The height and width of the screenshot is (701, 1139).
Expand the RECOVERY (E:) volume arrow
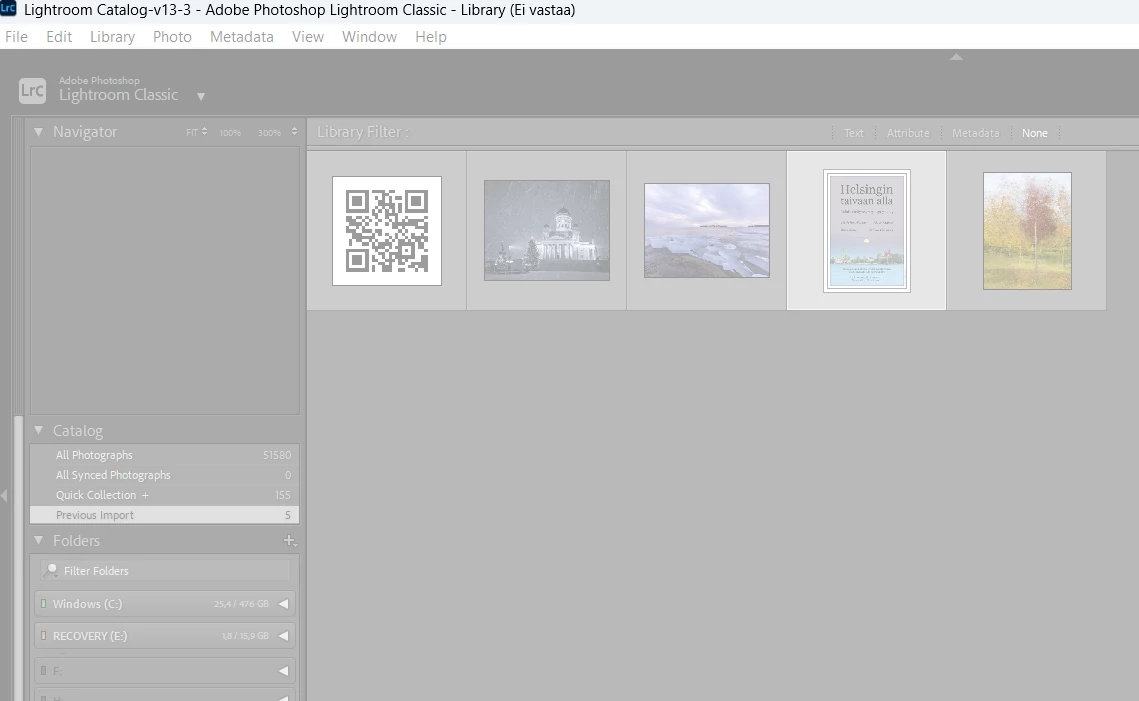(284, 636)
